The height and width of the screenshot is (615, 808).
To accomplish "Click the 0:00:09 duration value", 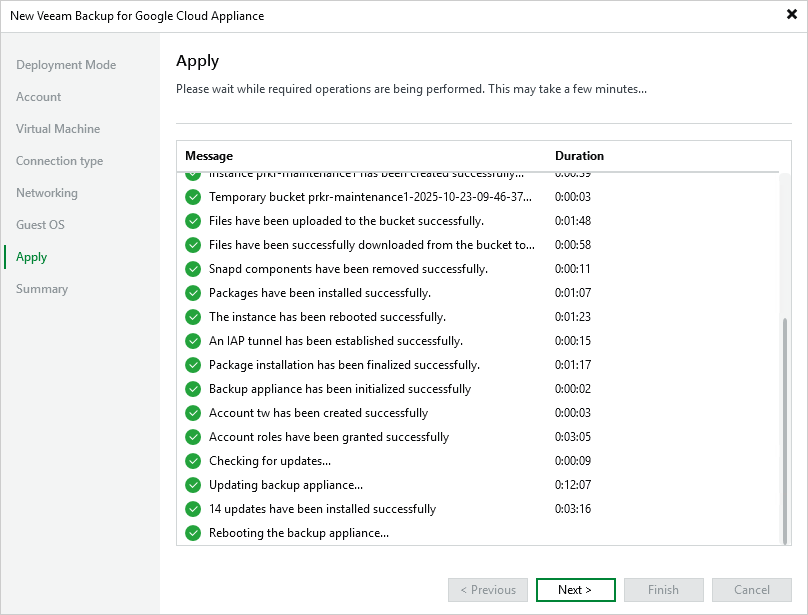I will pyautogui.click(x=573, y=461).
